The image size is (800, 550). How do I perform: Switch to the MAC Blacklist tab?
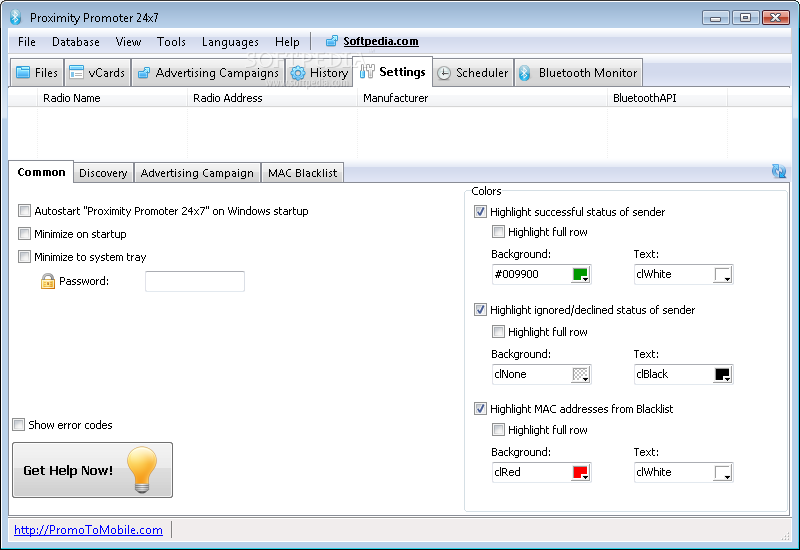[303, 173]
